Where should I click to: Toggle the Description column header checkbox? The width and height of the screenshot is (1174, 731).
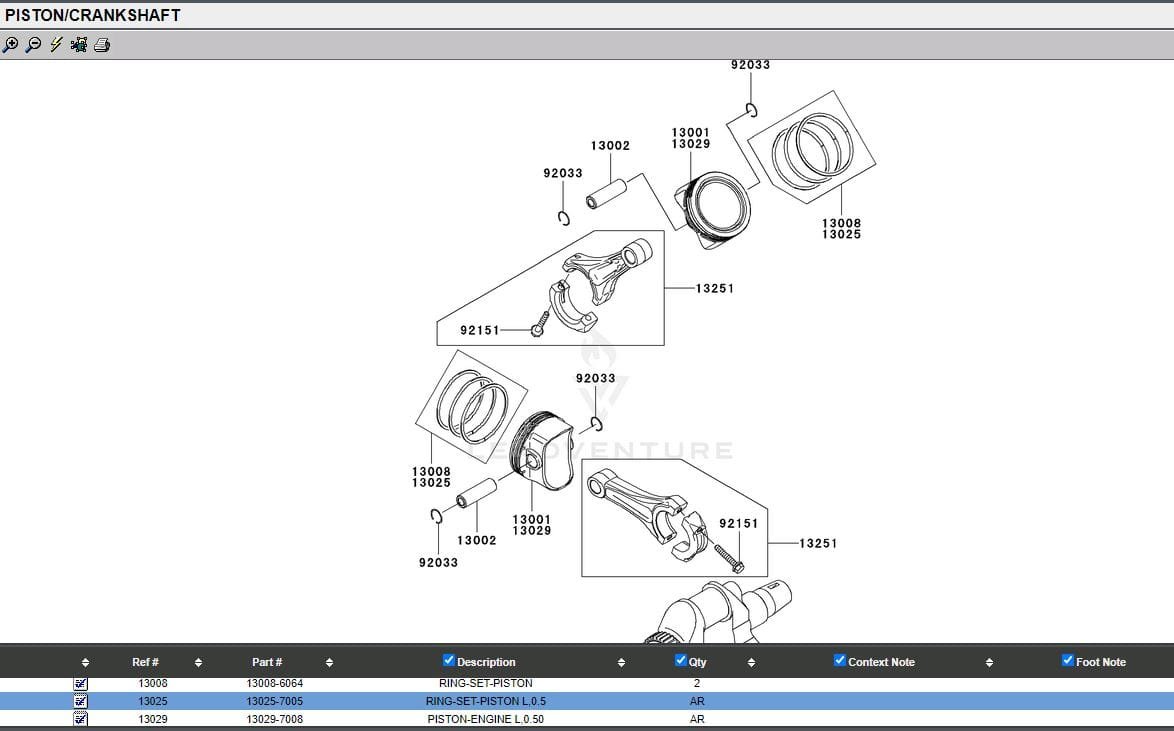(x=448, y=660)
